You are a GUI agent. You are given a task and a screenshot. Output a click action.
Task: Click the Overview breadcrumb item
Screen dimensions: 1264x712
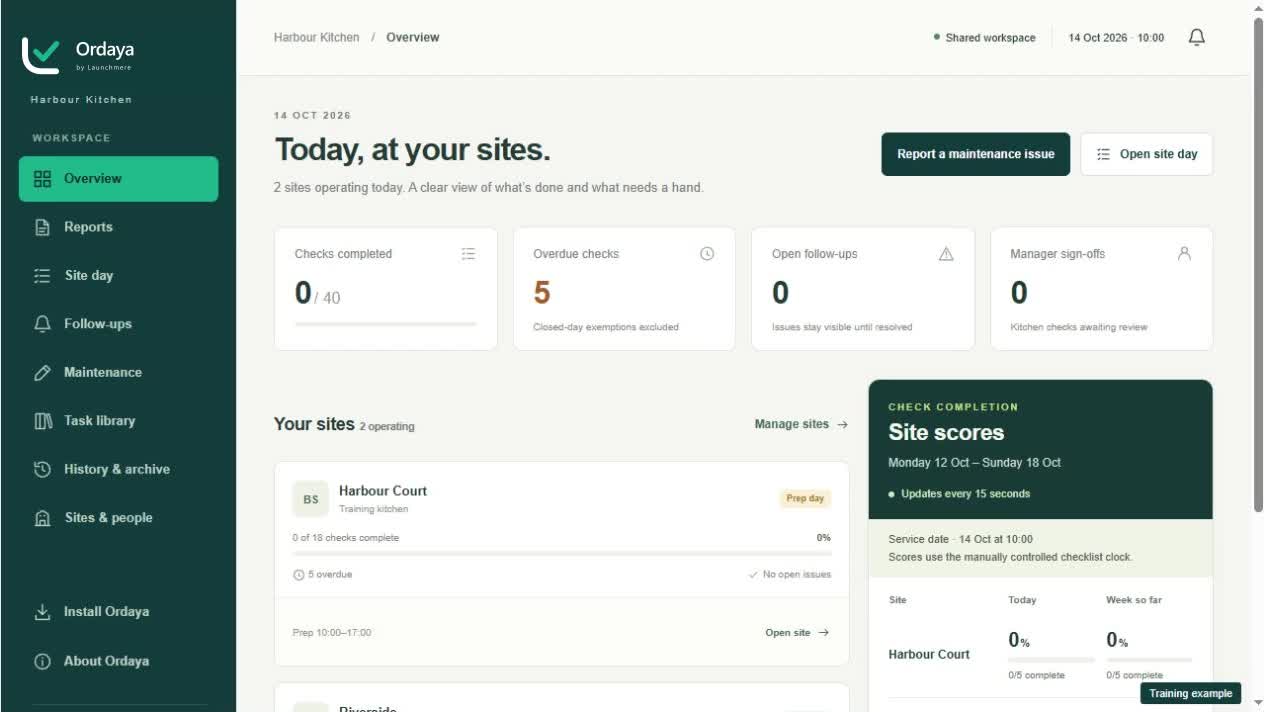(x=413, y=37)
